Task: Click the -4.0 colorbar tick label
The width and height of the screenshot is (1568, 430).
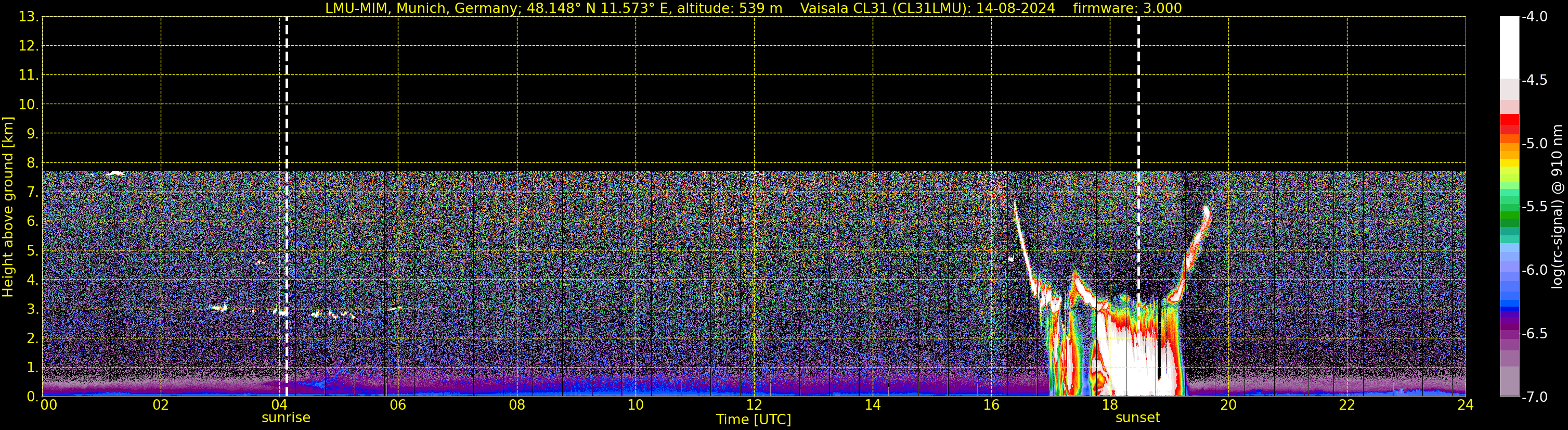Action: click(x=1534, y=17)
